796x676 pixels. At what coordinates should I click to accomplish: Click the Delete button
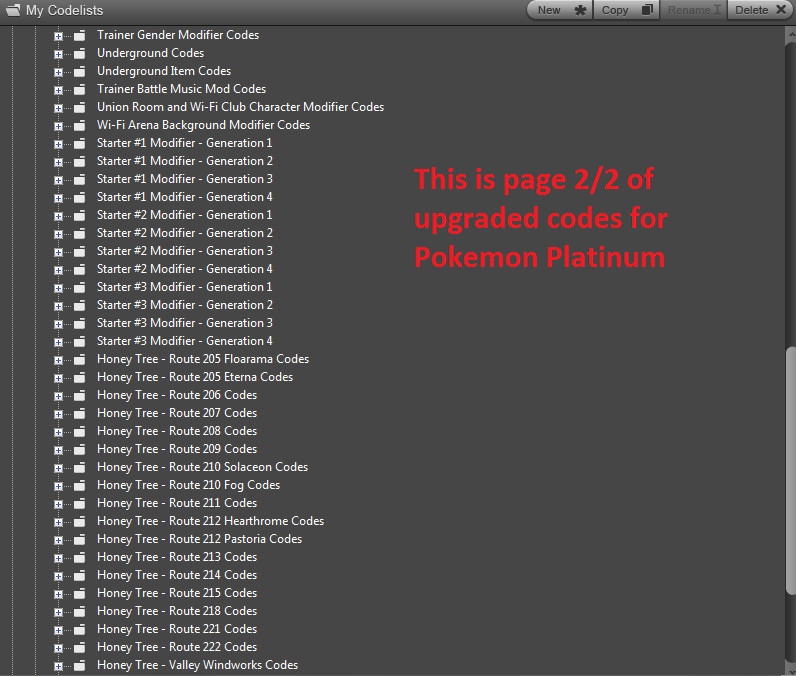(760, 10)
